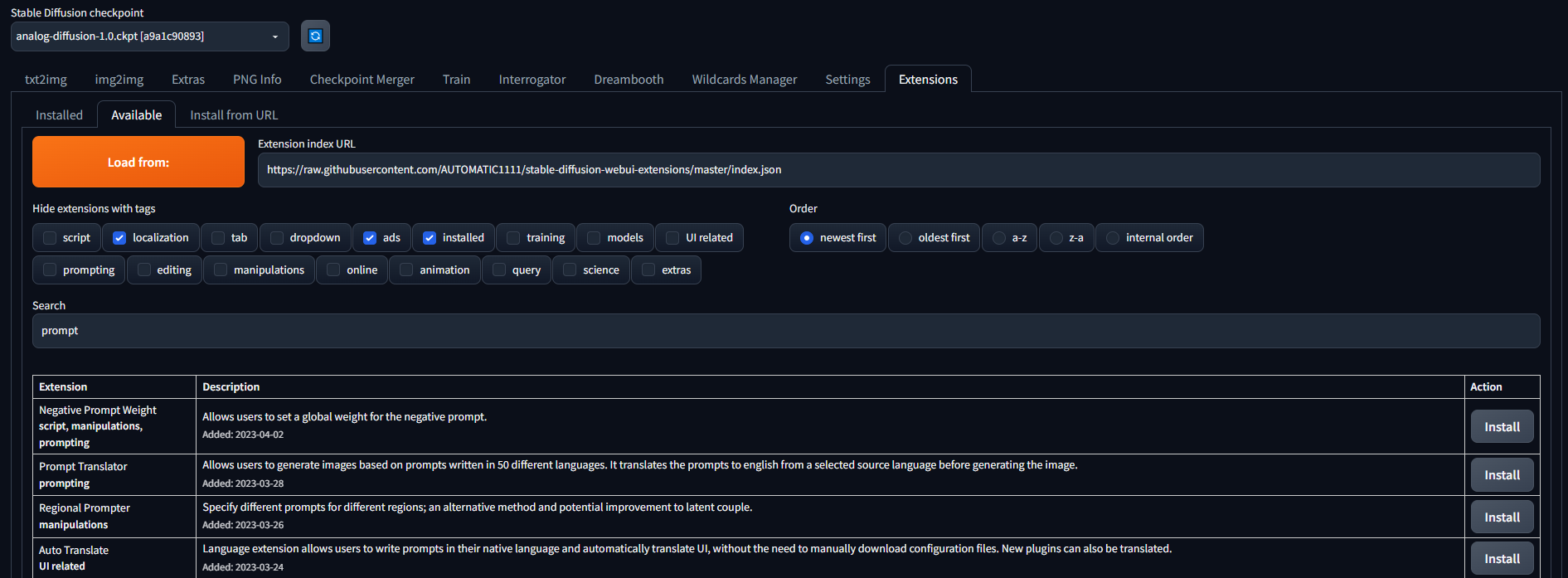The image size is (1568, 578).
Task: Toggle the extras tag checkbox
Action: [648, 270]
